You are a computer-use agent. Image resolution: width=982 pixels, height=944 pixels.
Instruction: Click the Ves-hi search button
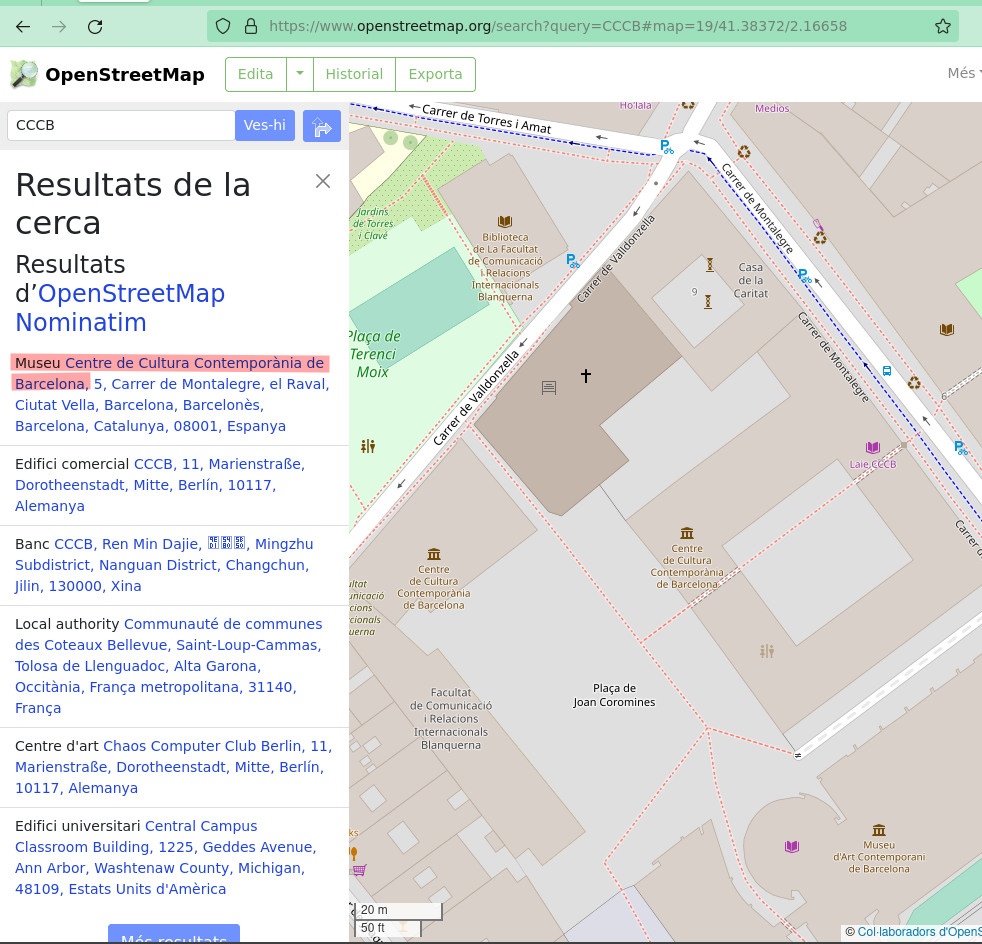pyautogui.click(x=265, y=125)
